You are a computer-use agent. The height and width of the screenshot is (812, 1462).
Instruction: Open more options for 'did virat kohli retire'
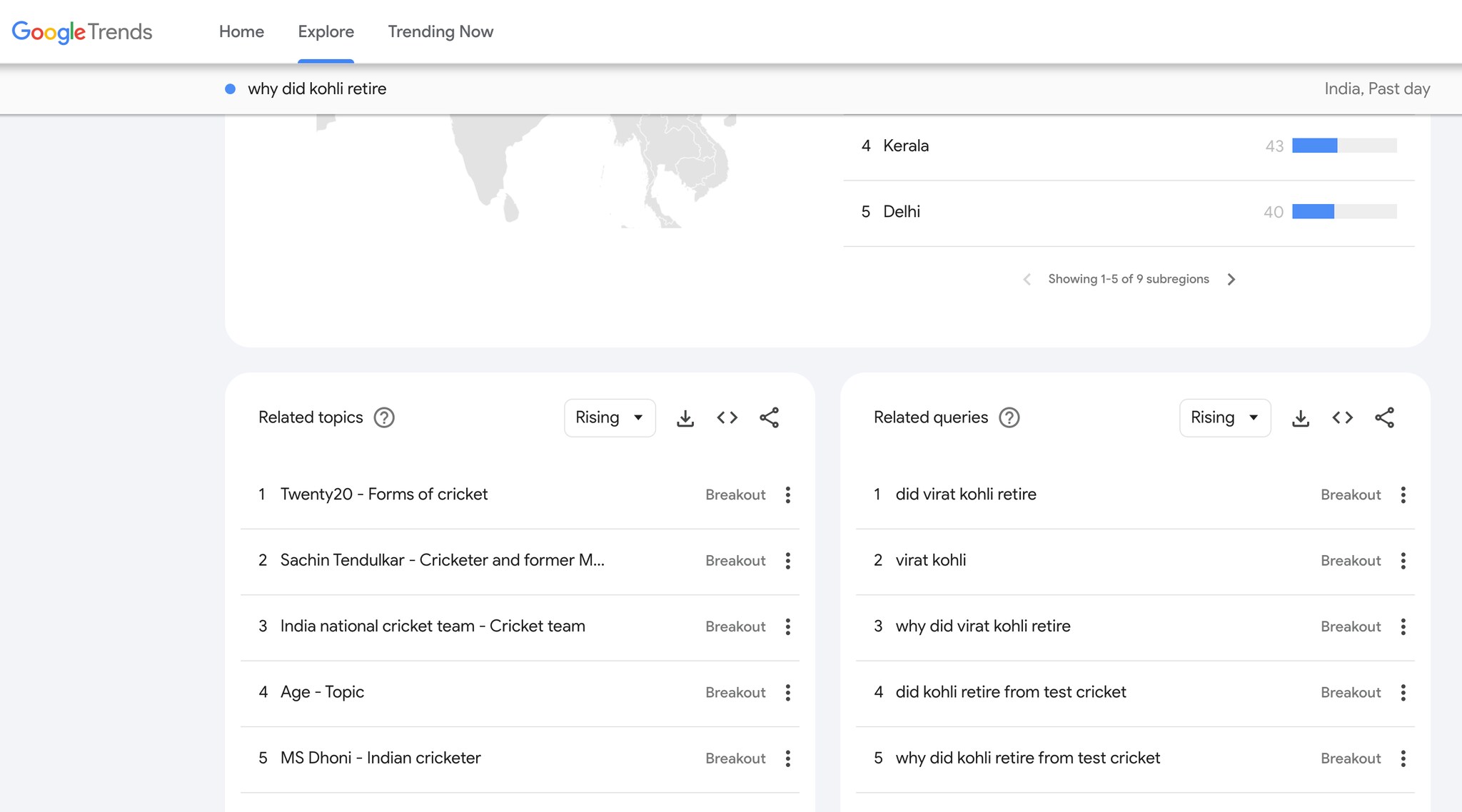pos(1403,494)
